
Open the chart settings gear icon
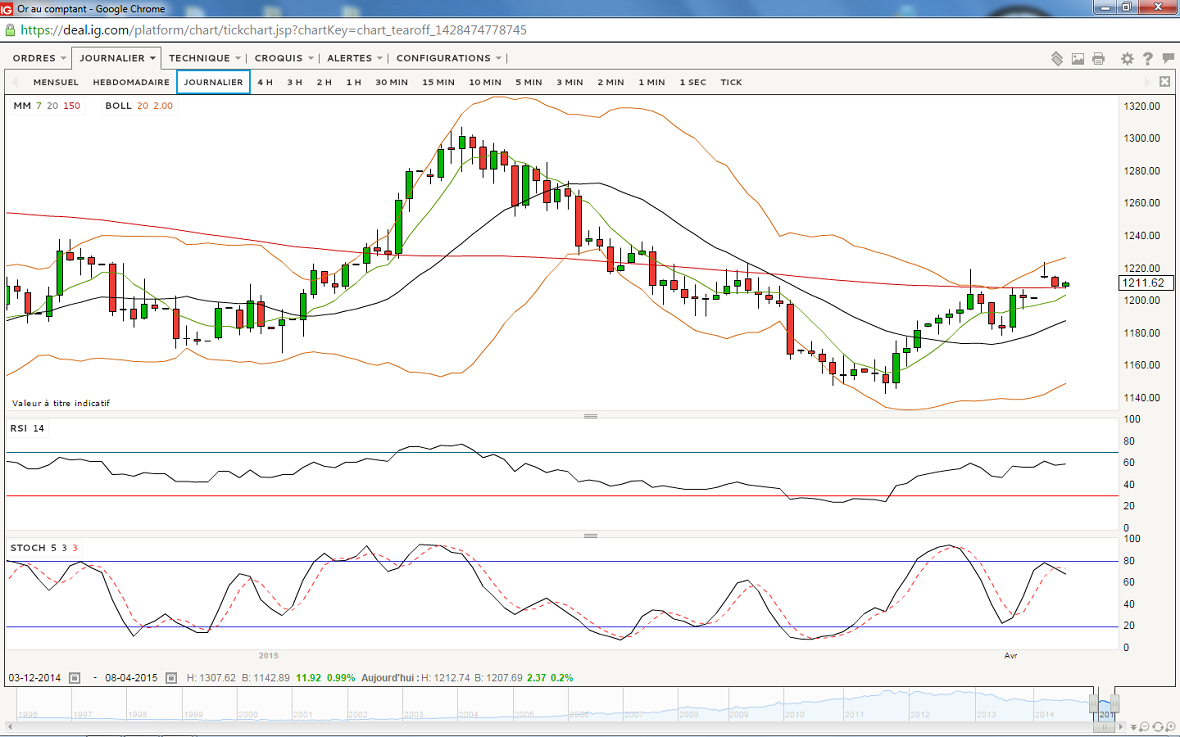coord(1127,59)
